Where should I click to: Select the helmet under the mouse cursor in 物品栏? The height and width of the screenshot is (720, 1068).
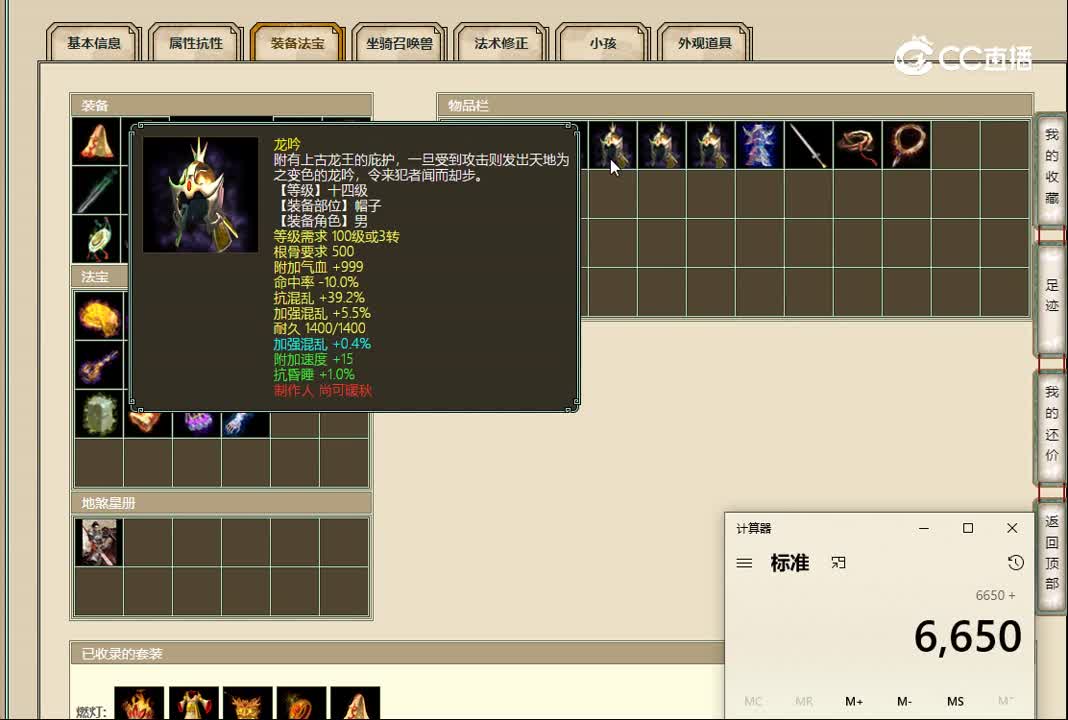(x=612, y=145)
